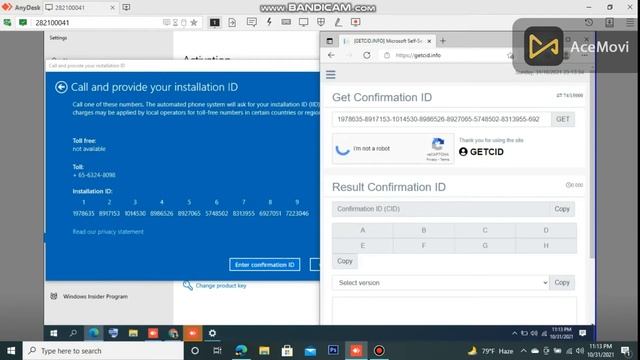Viewport: 640px width, 360px height.
Task: Close the GETCID.INFO browser tab
Action: pyautogui.click(x=429, y=41)
